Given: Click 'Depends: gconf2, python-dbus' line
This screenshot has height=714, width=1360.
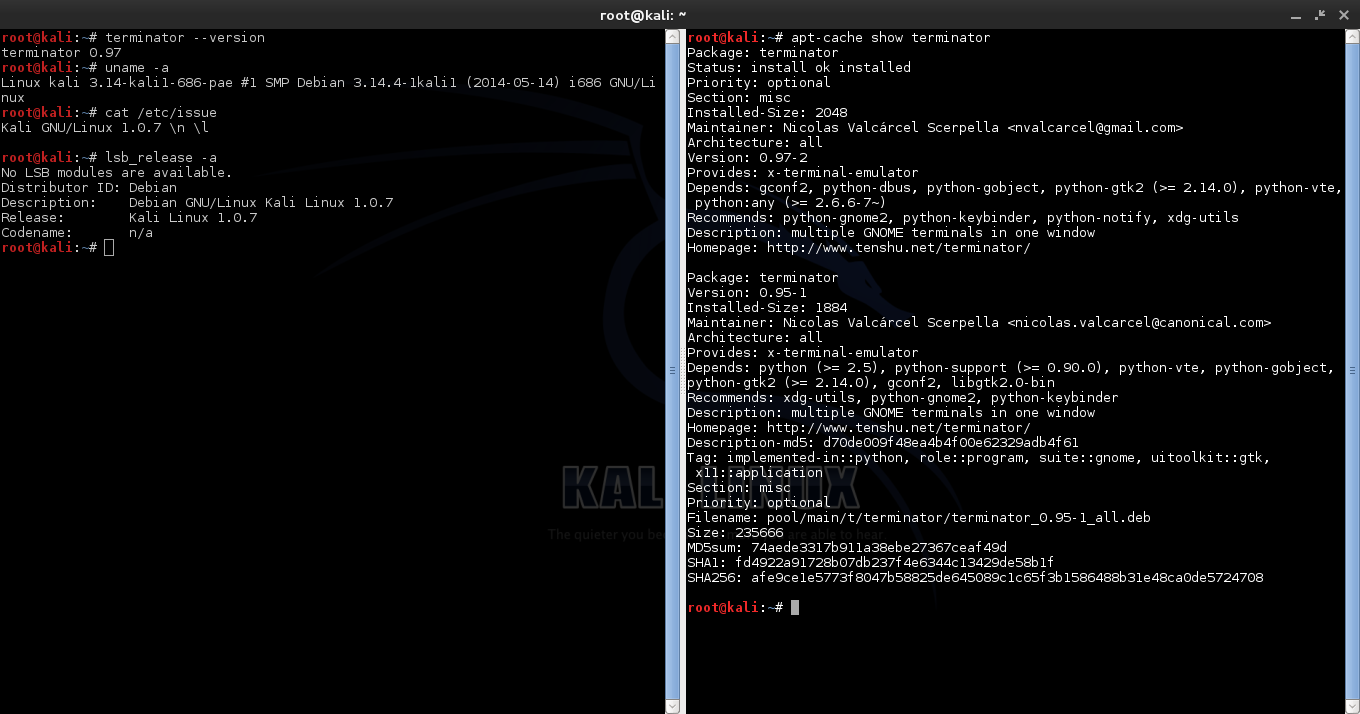Looking at the screenshot, I should tap(1015, 188).
